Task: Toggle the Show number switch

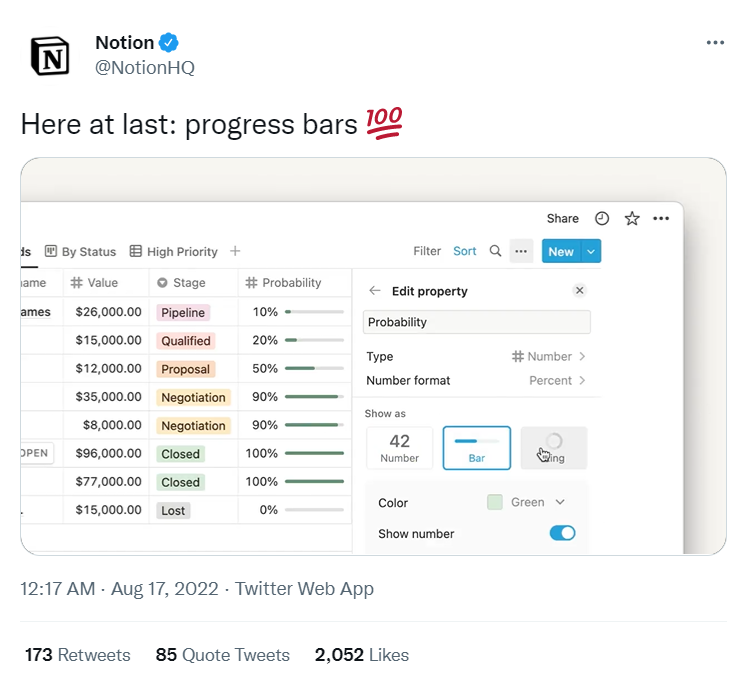Action: (562, 533)
